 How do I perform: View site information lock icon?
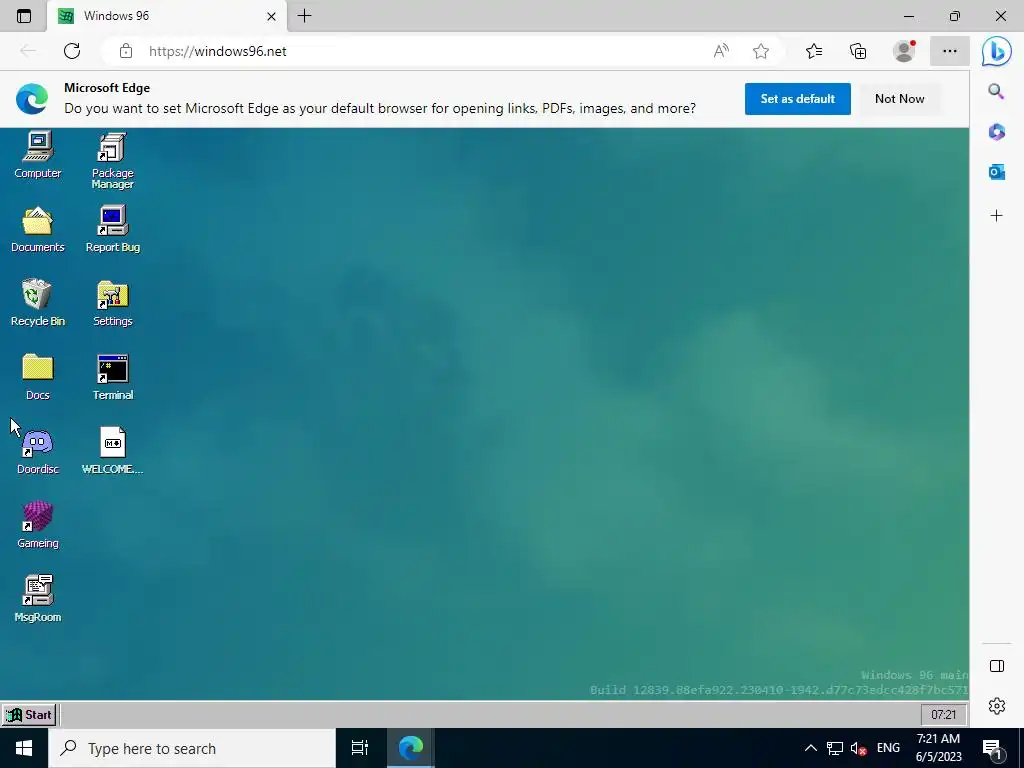pos(126,51)
